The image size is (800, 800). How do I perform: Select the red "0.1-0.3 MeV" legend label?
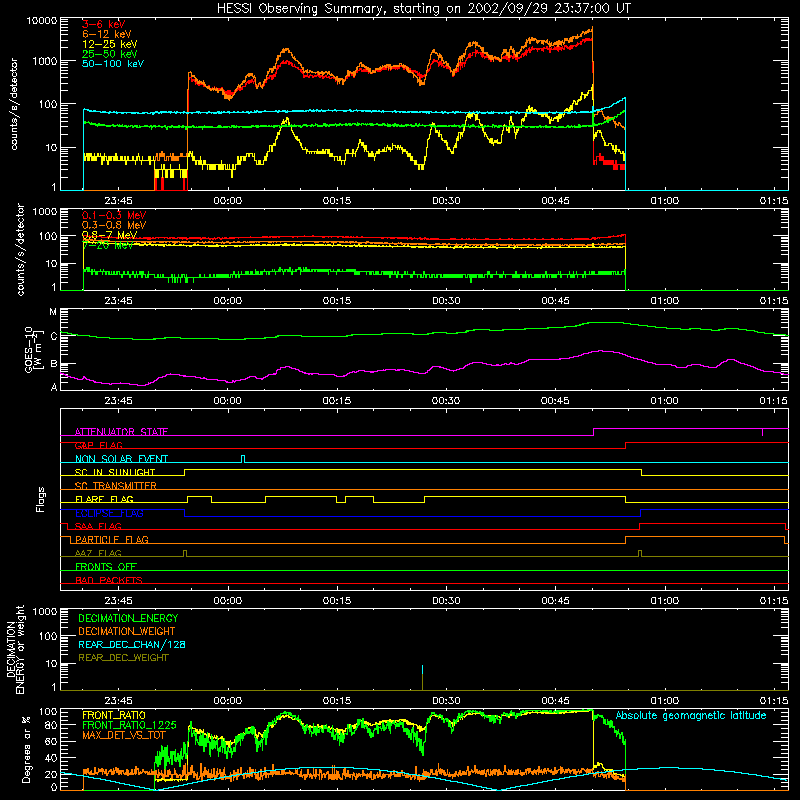(114, 215)
